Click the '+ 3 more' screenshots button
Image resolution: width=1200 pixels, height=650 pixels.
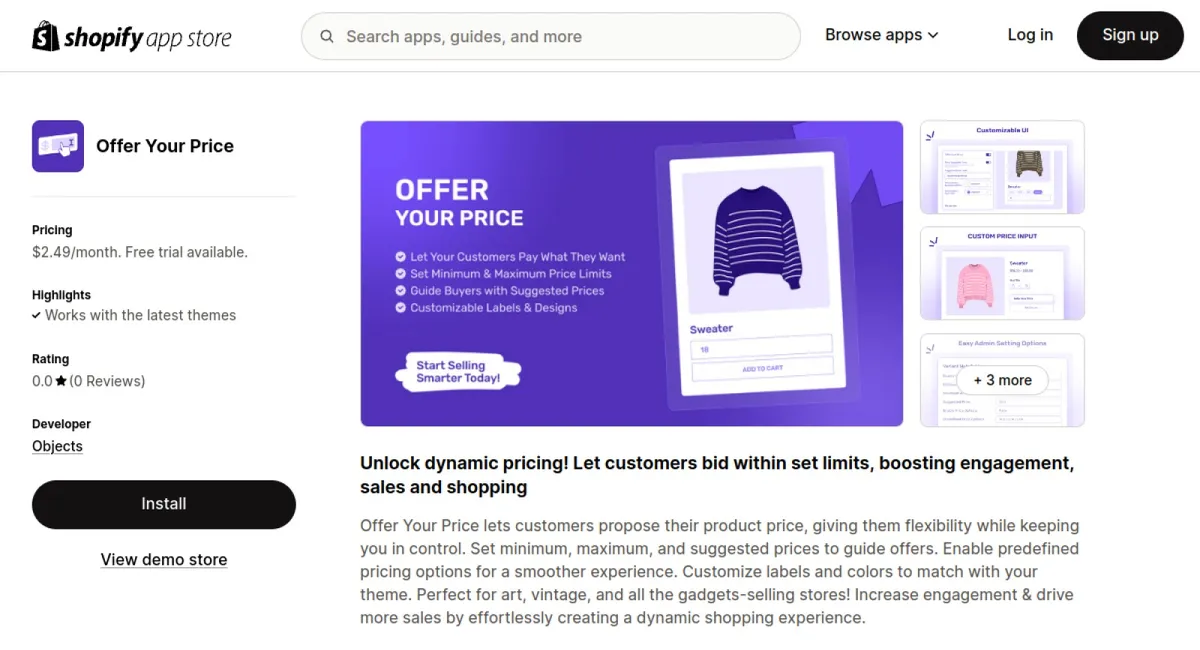click(1002, 380)
